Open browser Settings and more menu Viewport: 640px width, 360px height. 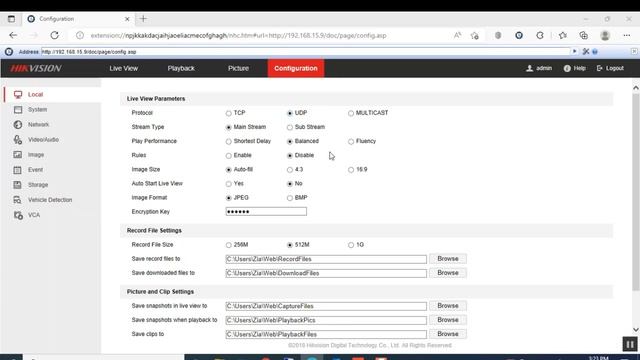(x=627, y=36)
